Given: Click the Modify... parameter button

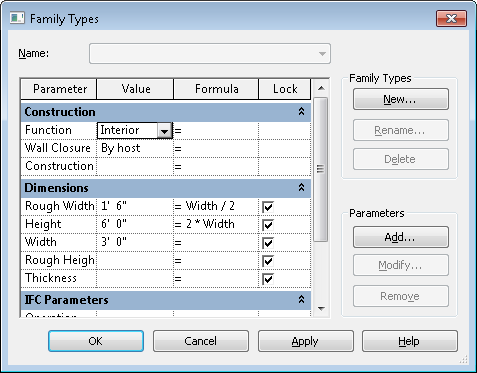Looking at the screenshot, I should pos(401,265).
